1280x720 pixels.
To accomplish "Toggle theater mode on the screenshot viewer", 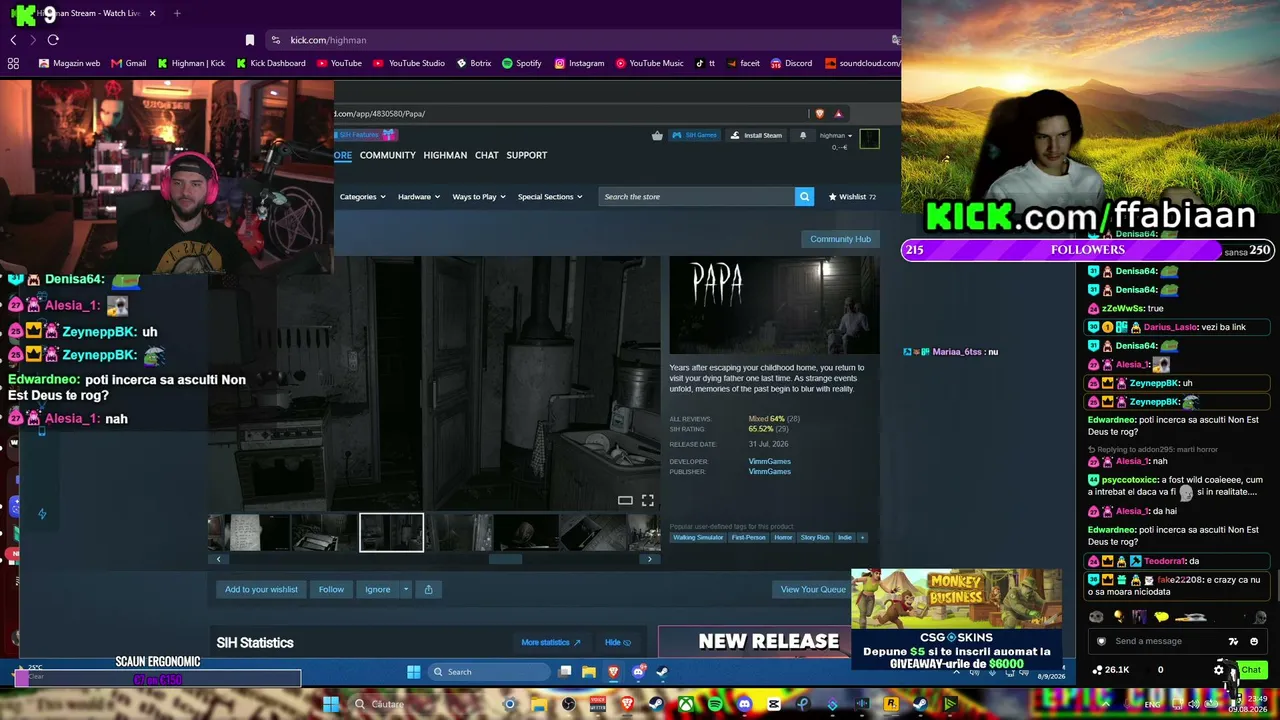I will (x=625, y=500).
